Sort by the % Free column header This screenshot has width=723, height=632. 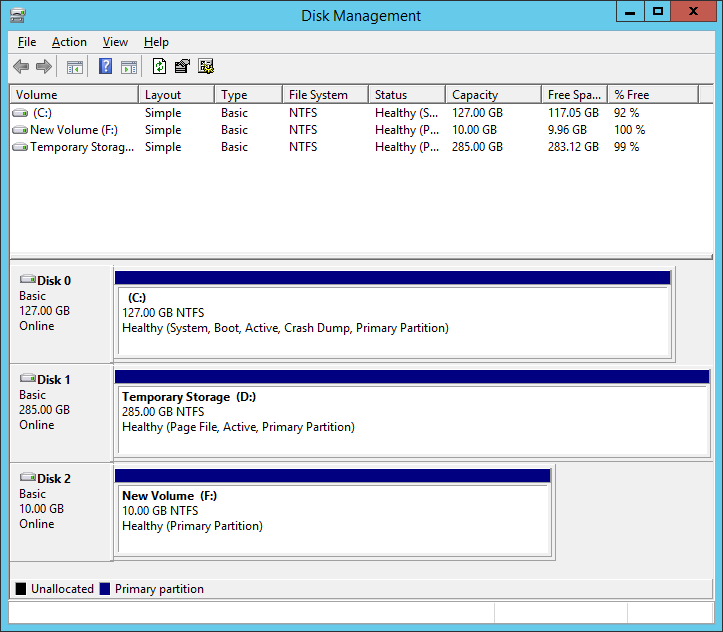click(x=653, y=95)
